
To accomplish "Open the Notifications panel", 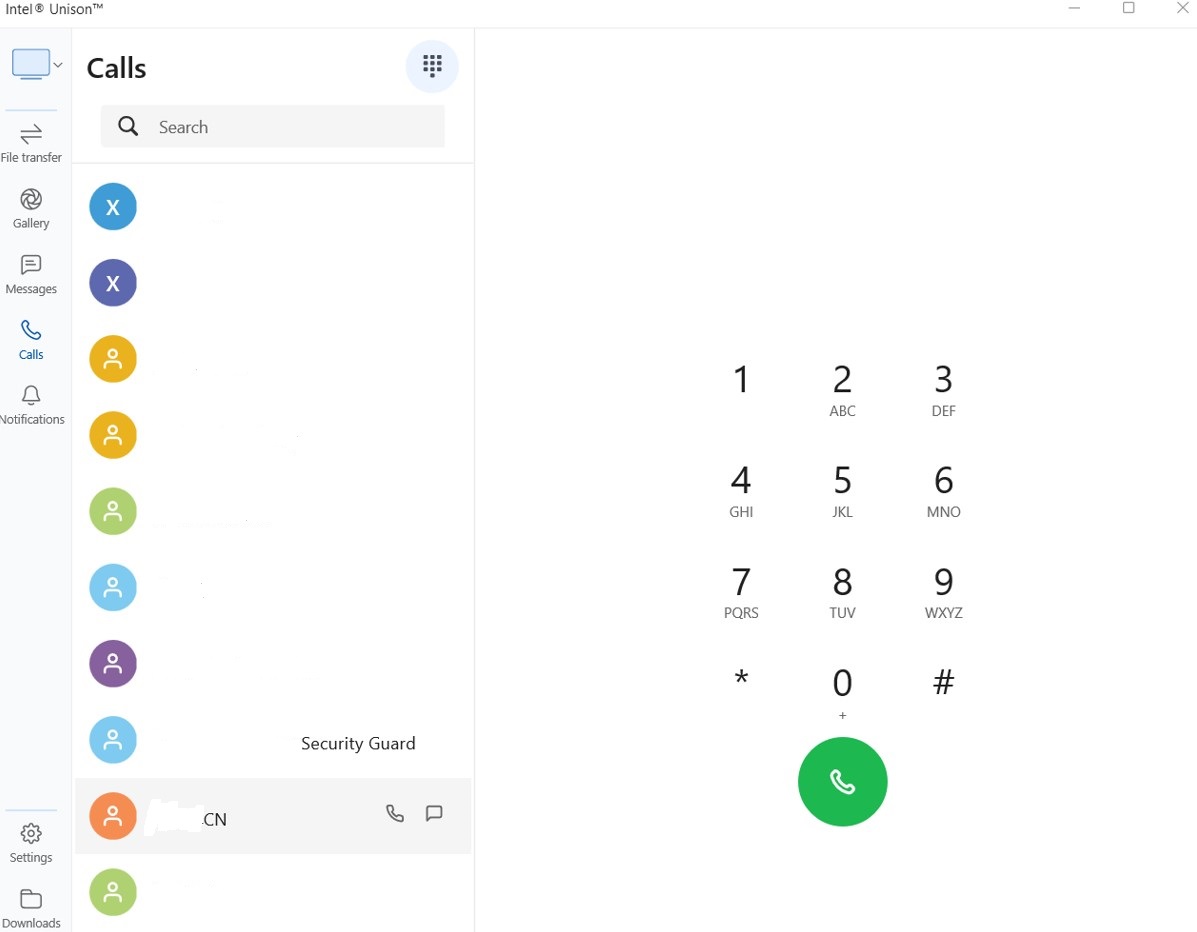I will pyautogui.click(x=31, y=405).
